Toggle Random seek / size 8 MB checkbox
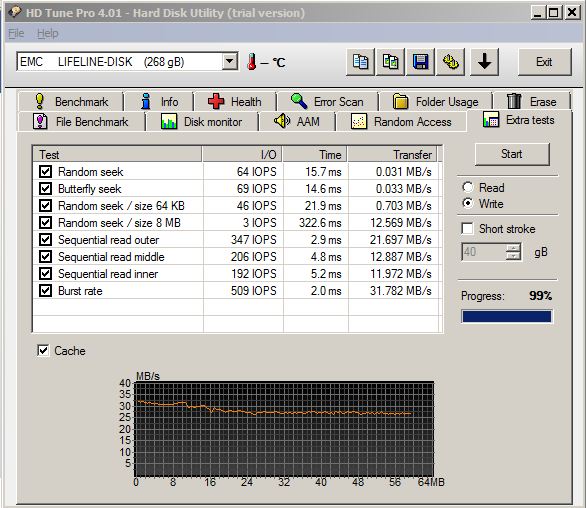The image size is (586, 508). [x=46, y=222]
